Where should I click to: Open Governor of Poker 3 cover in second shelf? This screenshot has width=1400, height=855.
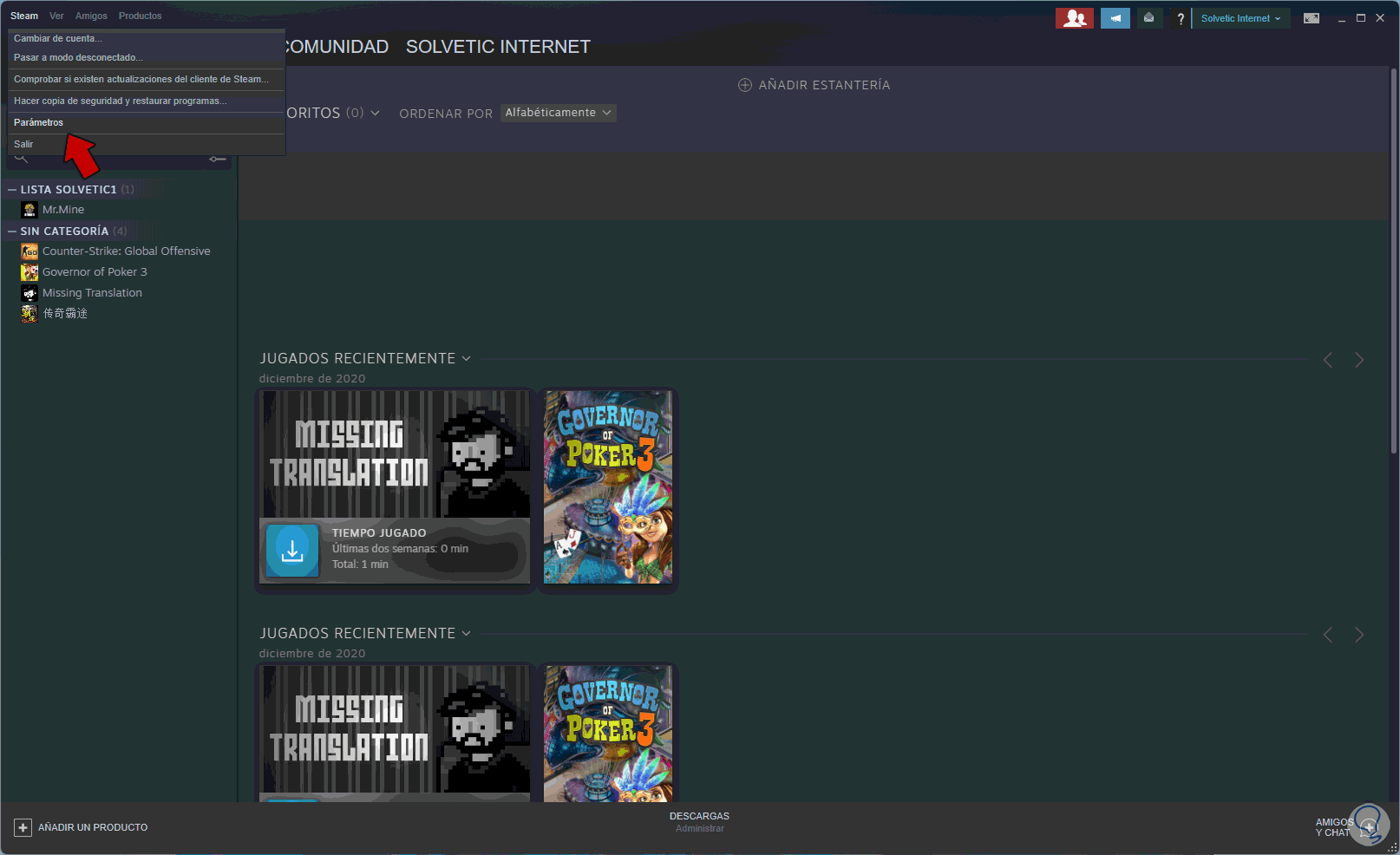(607, 734)
